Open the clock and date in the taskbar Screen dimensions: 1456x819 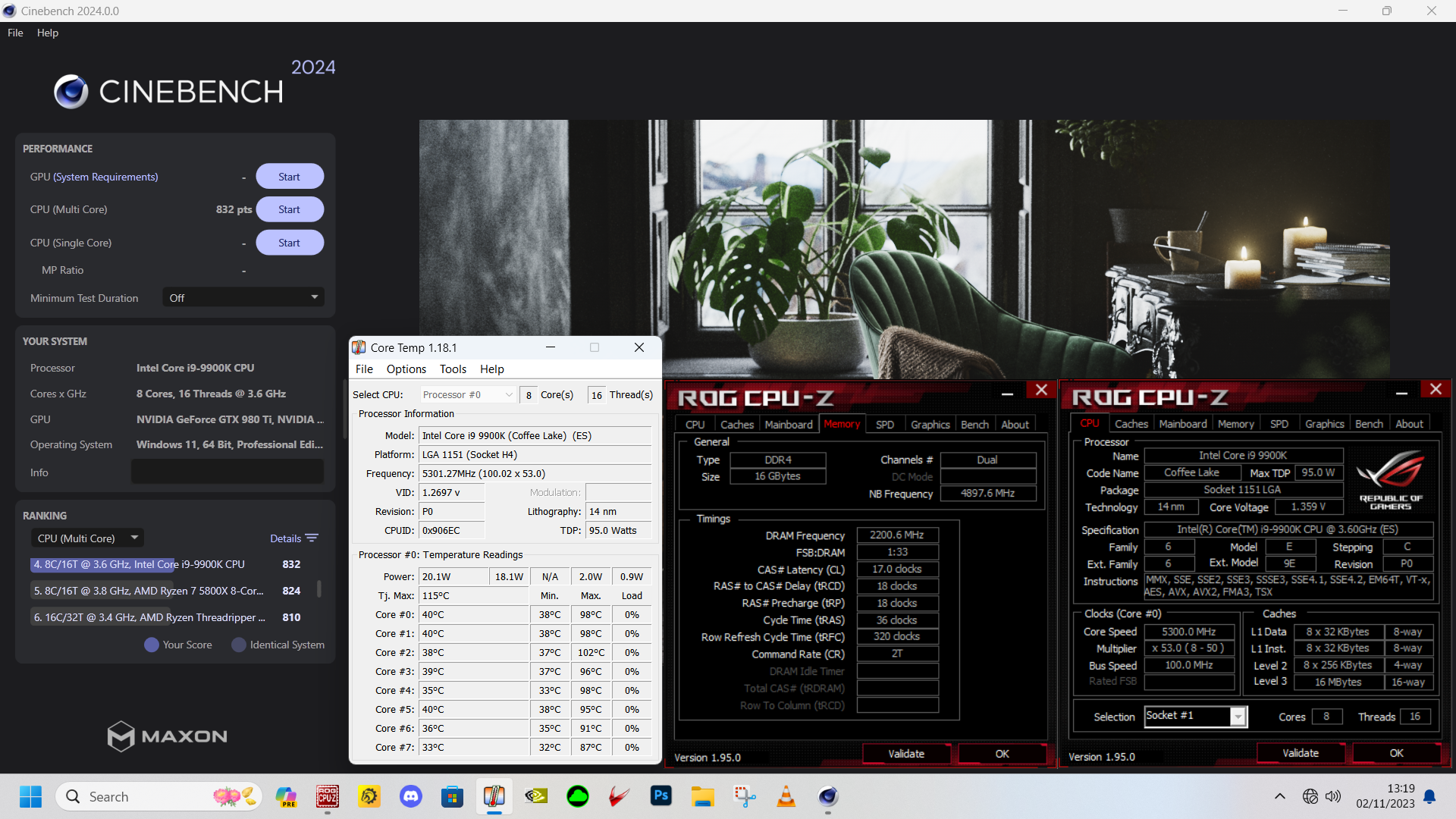click(1385, 796)
